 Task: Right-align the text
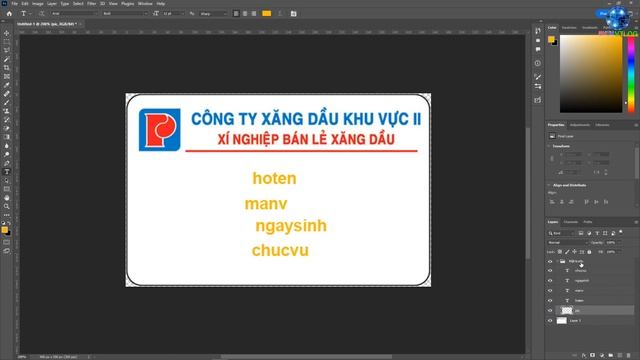[x=254, y=13]
